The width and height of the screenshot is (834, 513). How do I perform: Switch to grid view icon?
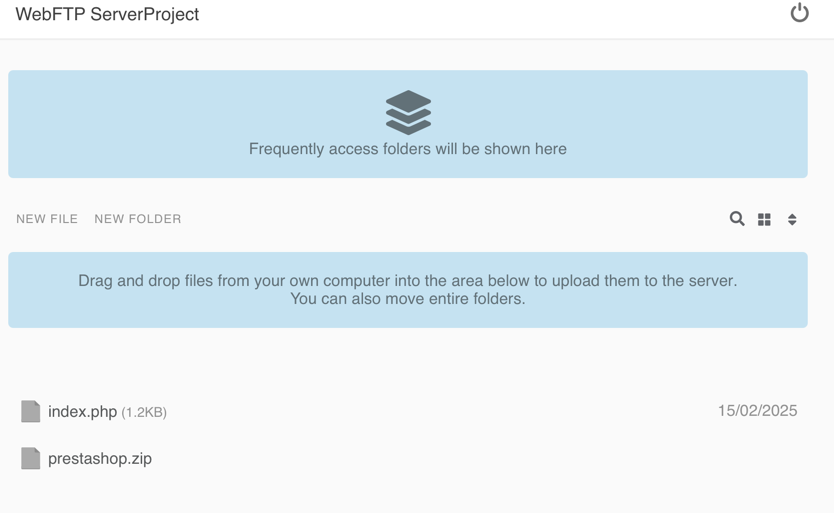pyautogui.click(x=764, y=219)
